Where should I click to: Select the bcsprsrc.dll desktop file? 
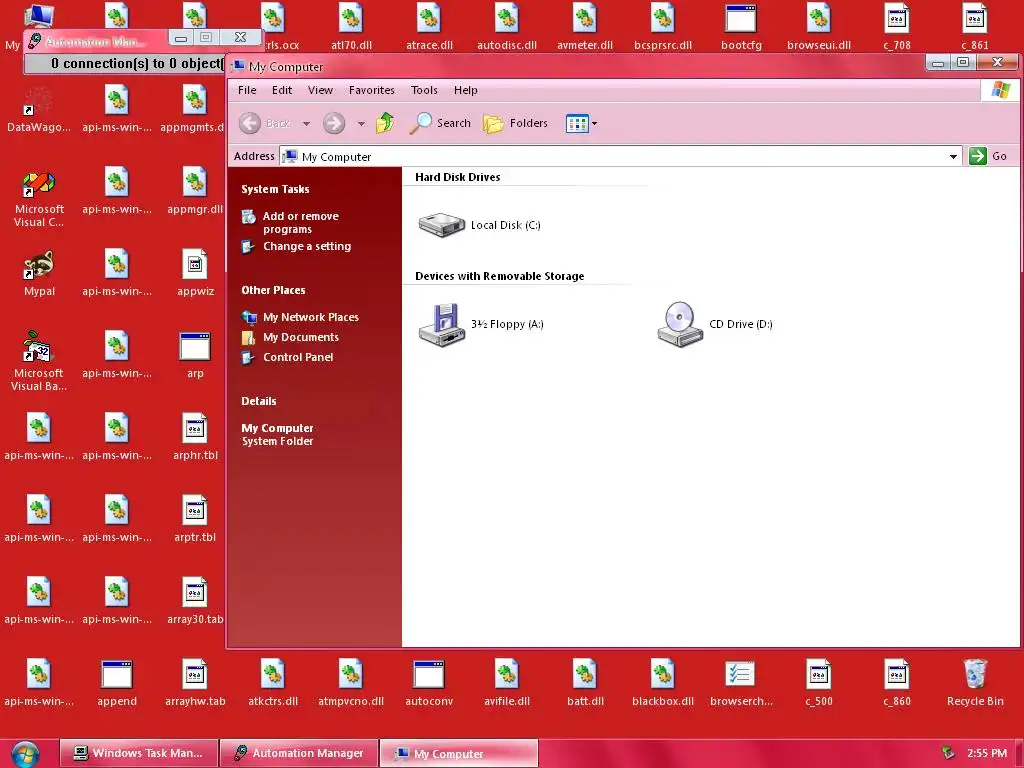663,27
